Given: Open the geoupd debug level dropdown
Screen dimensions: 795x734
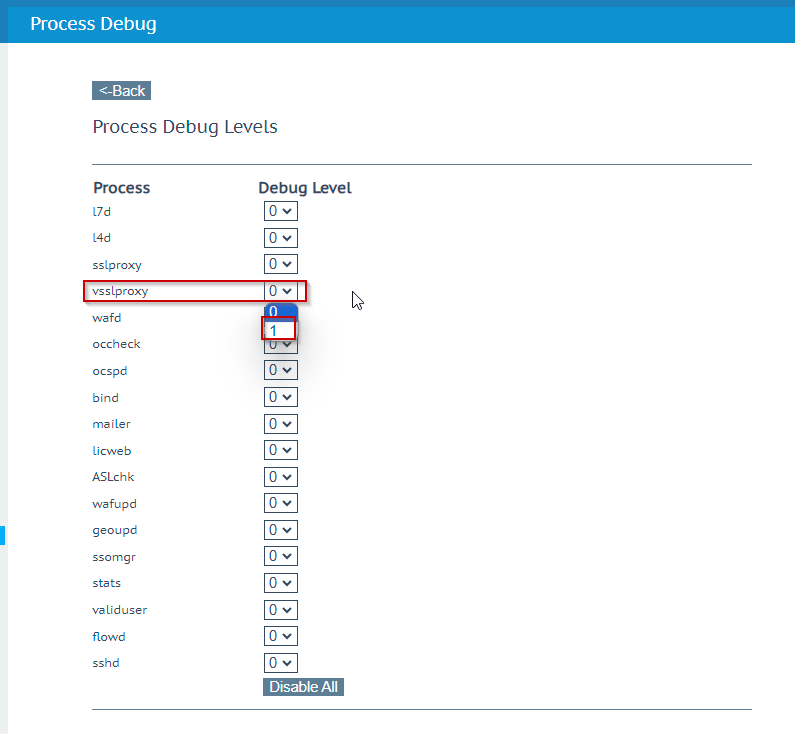Looking at the screenshot, I should point(280,529).
